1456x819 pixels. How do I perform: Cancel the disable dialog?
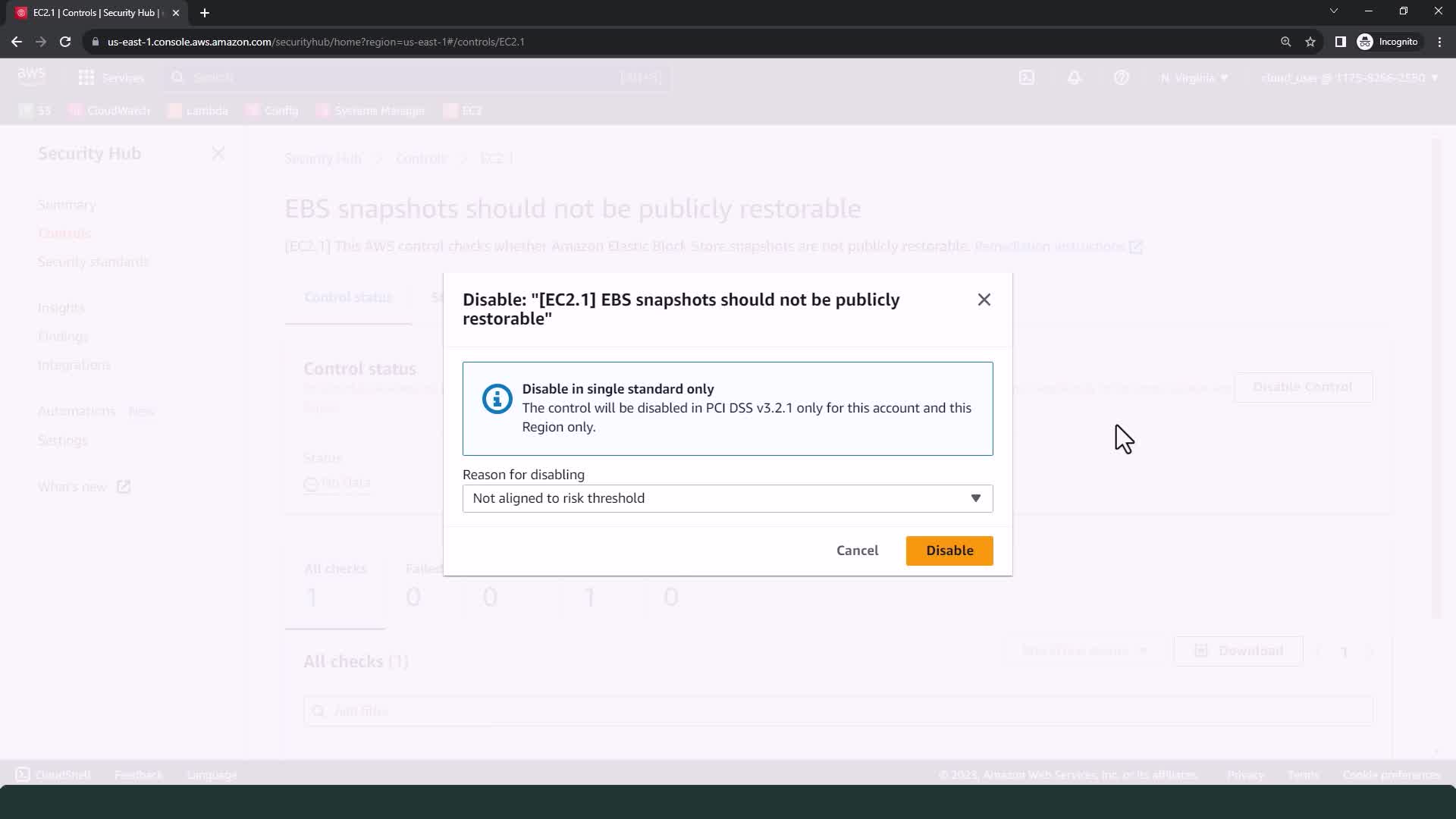pyautogui.click(x=857, y=551)
